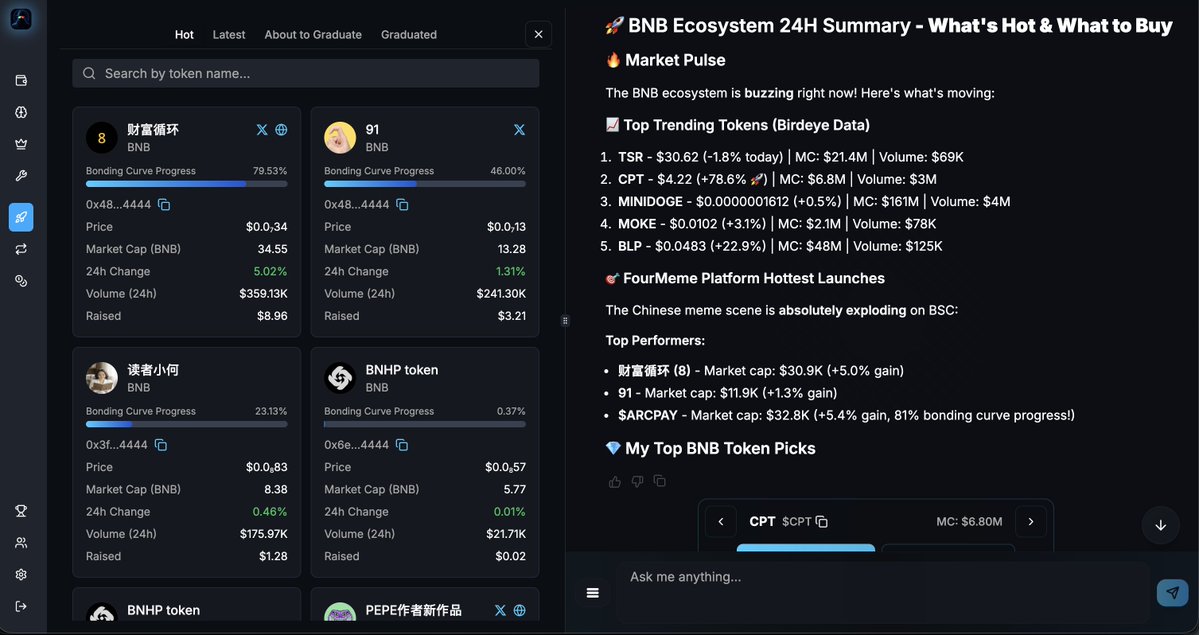Give thumbs up to the AI summary

click(x=615, y=481)
